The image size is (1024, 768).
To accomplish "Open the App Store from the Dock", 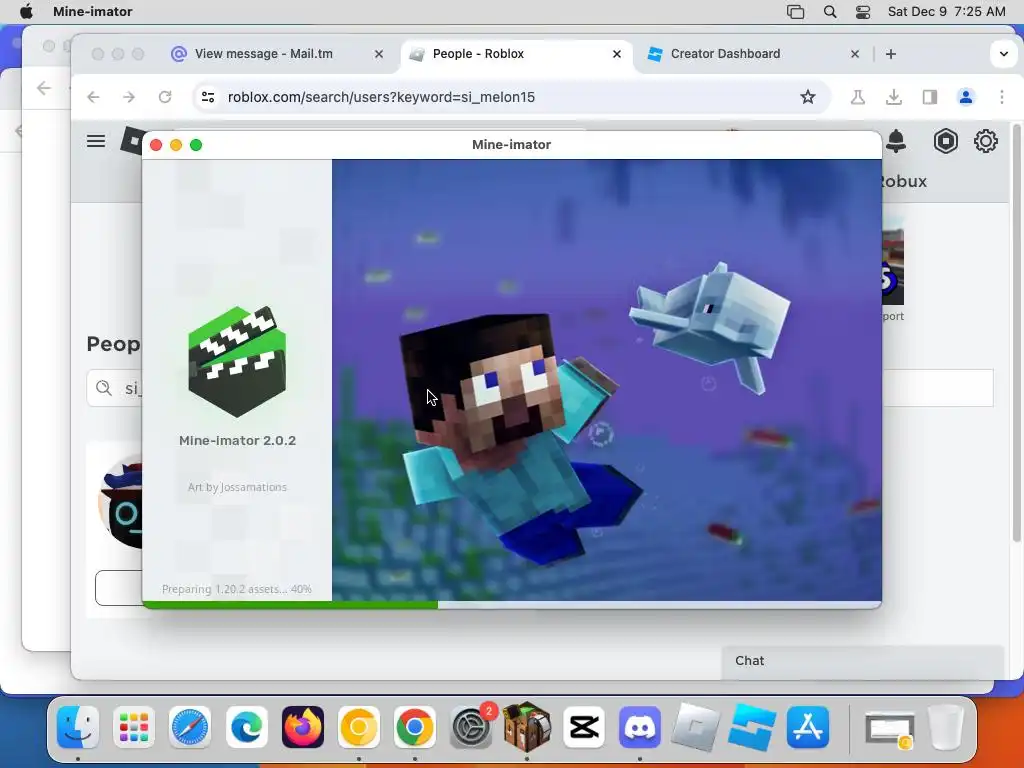I will [x=808, y=727].
